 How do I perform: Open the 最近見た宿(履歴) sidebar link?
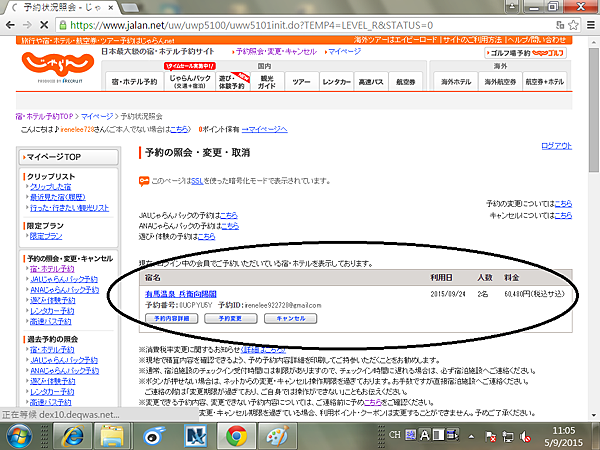[x=58, y=197]
